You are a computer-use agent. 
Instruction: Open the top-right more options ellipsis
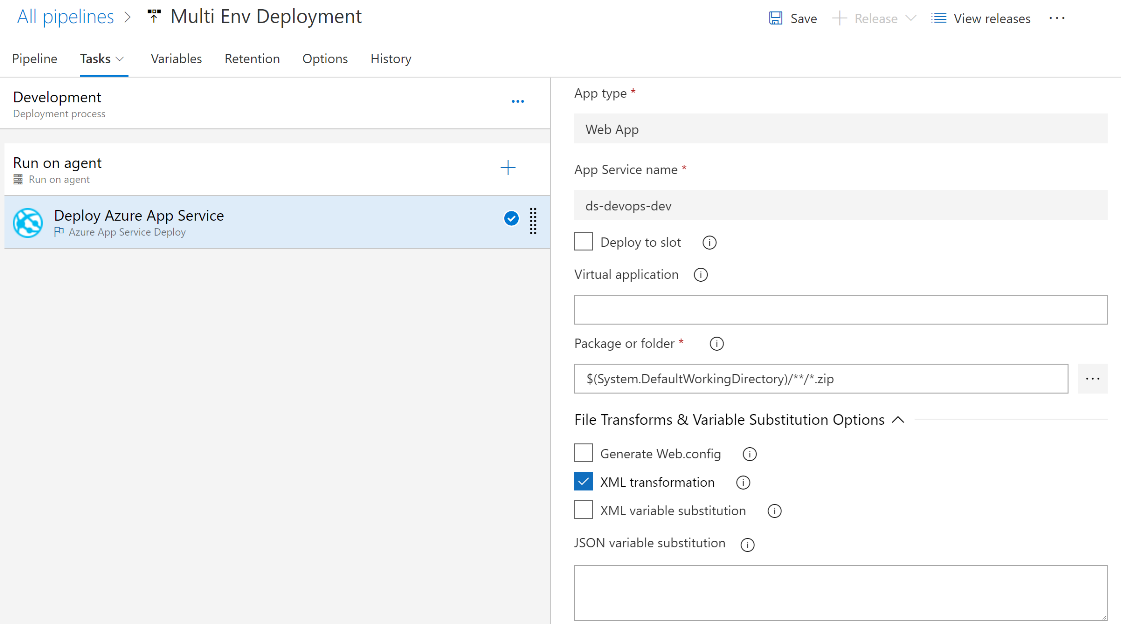[x=1057, y=18]
